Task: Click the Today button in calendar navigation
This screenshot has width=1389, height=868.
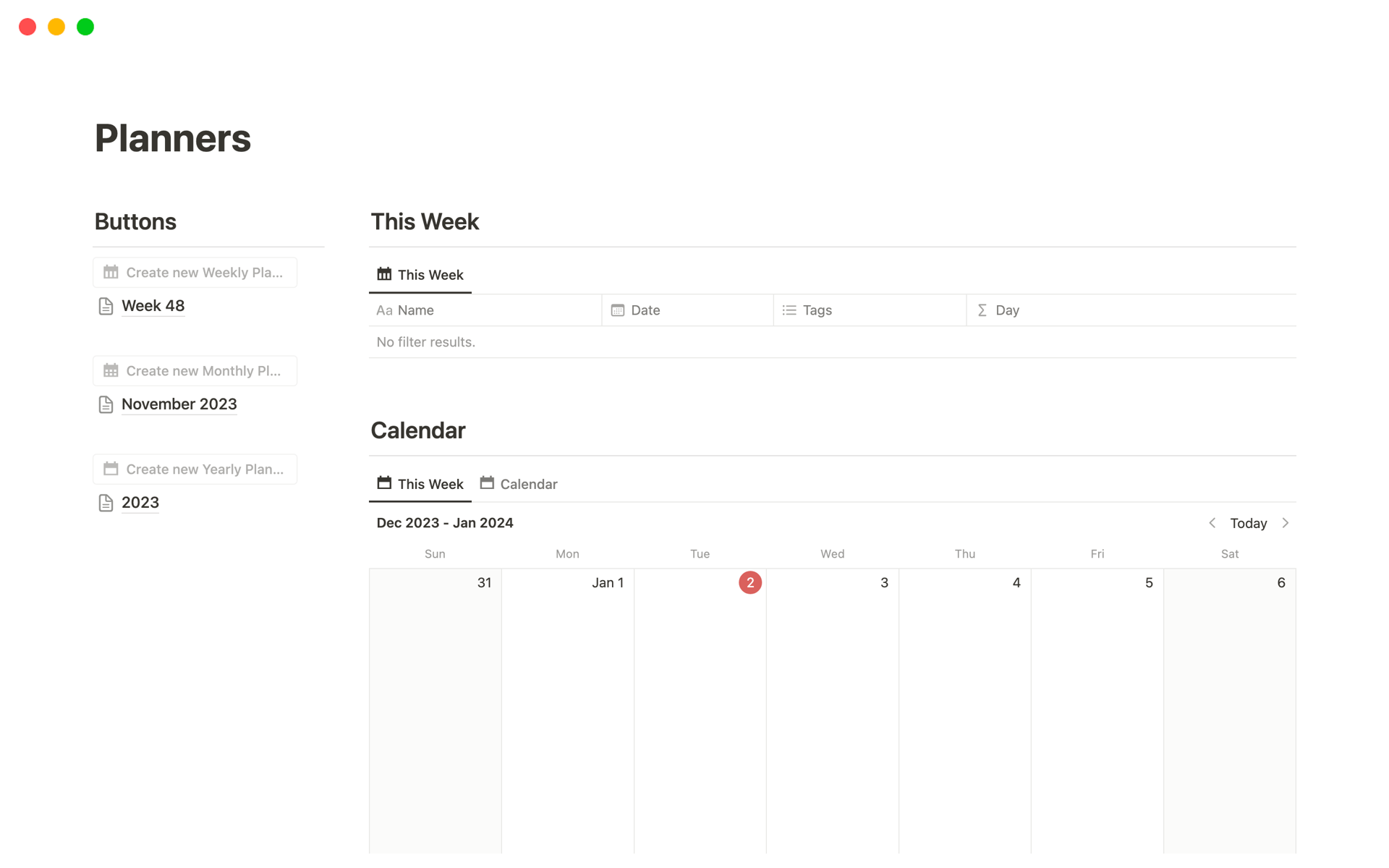Action: [1248, 522]
